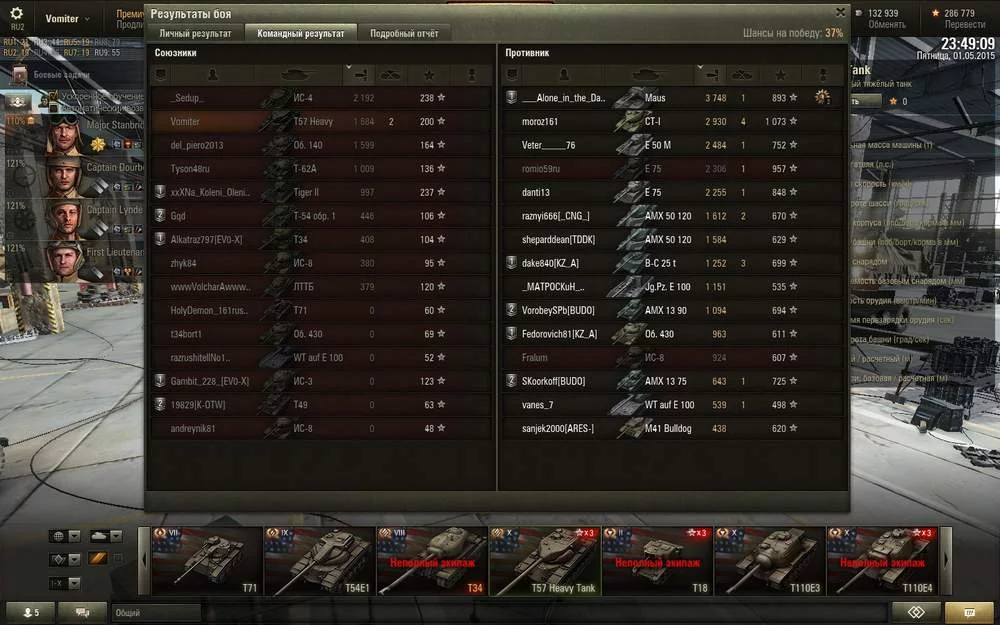This screenshot has height=625, width=1000.
Task: Sort enemy team by player name icon
Action: [x=564, y=75]
